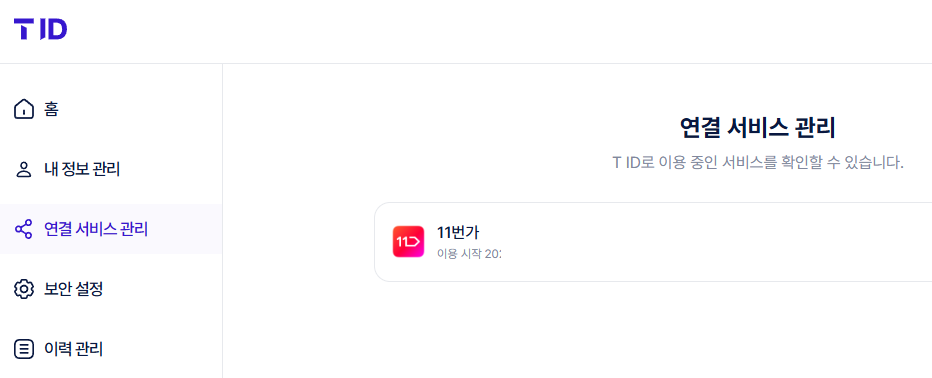The image size is (932, 378).
Task: Click the gear icon for 보안 설정
Action: pos(24,289)
